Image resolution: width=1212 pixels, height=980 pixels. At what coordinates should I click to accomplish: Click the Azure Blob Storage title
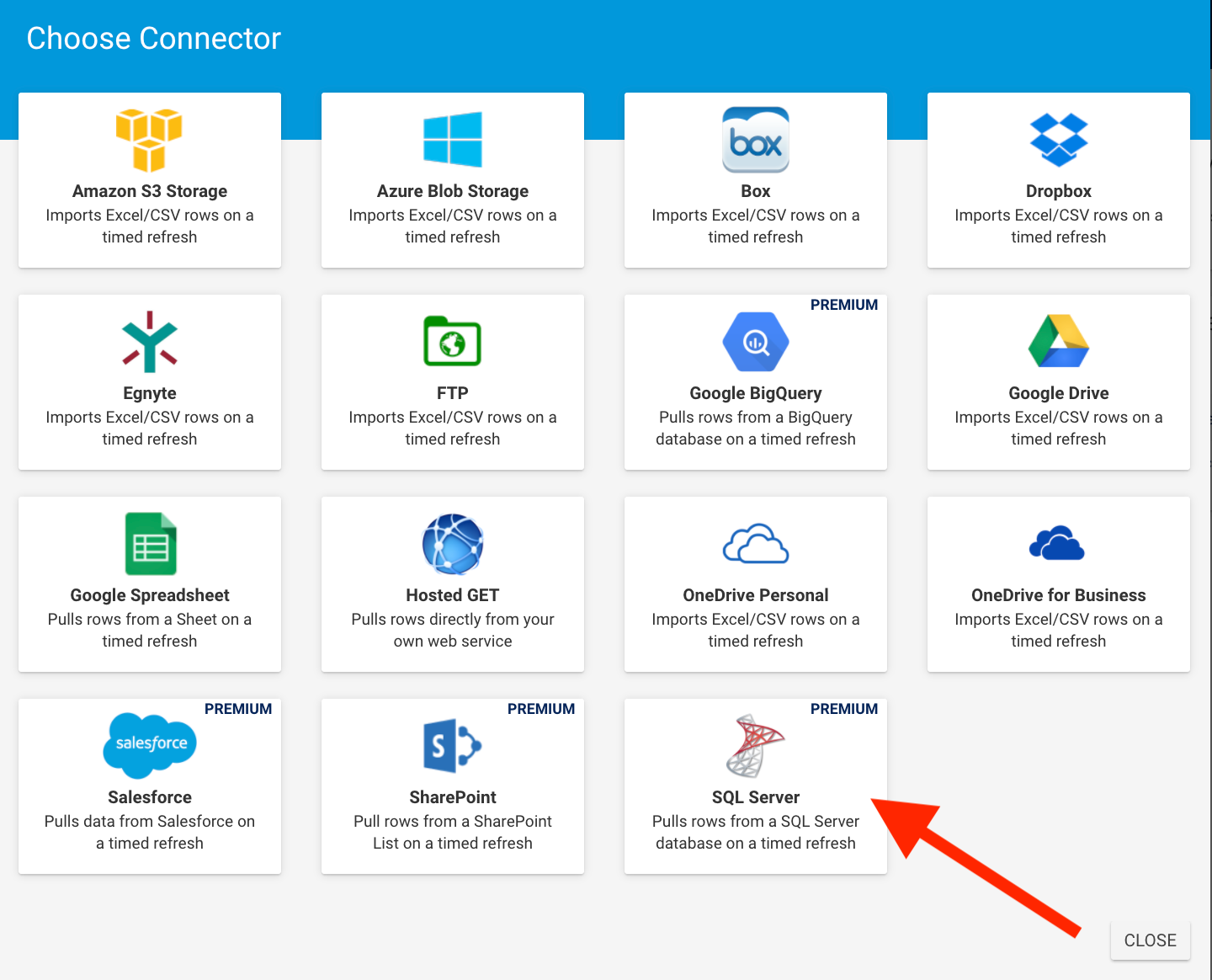[x=453, y=191]
